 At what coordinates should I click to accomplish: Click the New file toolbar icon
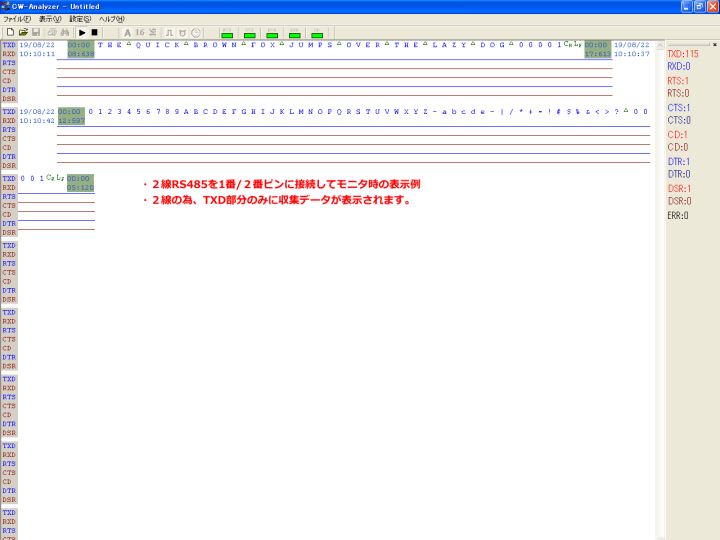pos(9,32)
